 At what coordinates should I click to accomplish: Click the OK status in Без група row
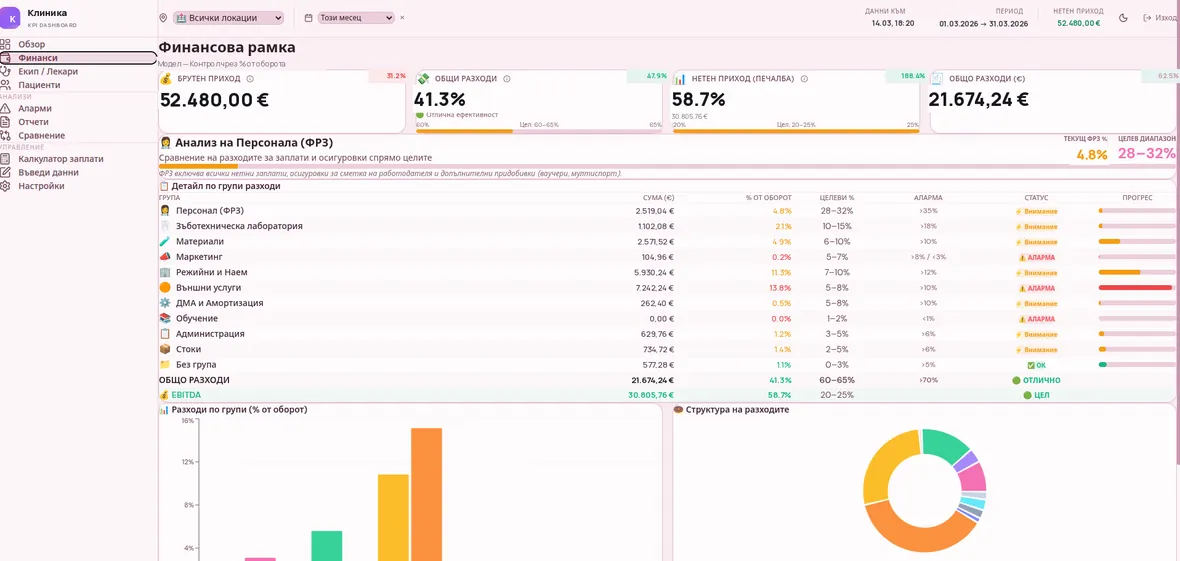[1036, 364]
